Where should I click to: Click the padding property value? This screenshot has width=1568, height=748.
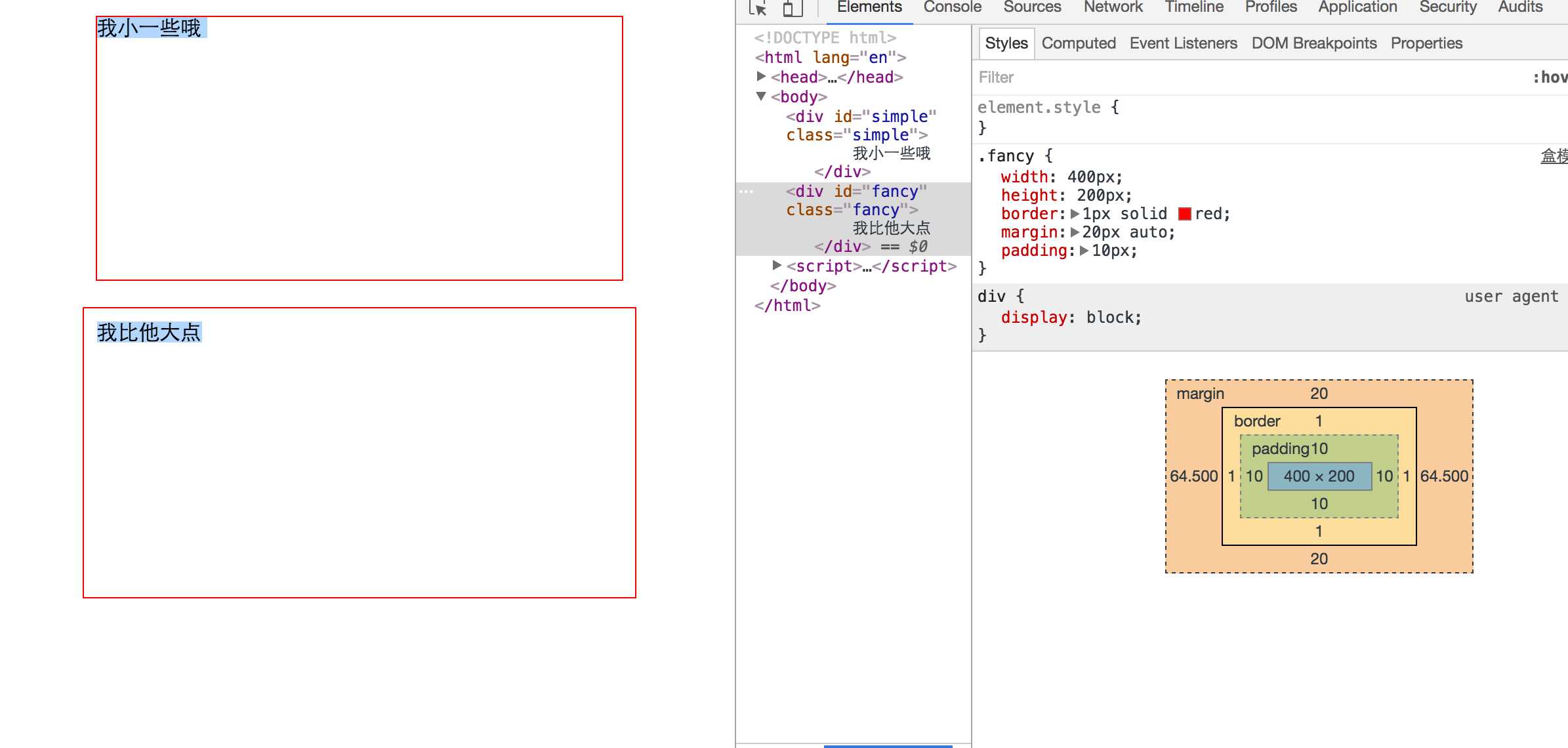click(x=1107, y=250)
